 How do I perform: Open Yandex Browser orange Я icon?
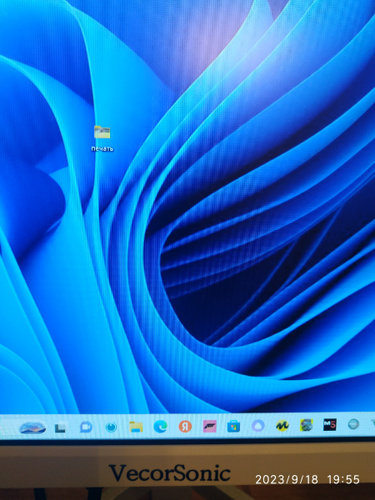[x=185, y=426]
